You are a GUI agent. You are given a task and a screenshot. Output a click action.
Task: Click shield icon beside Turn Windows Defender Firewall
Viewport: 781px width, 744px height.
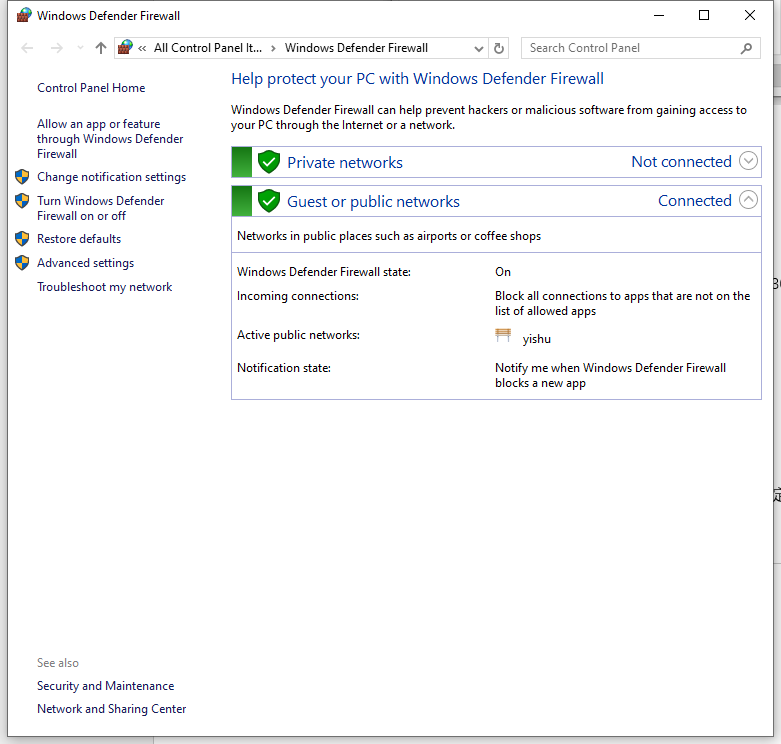[x=22, y=200]
